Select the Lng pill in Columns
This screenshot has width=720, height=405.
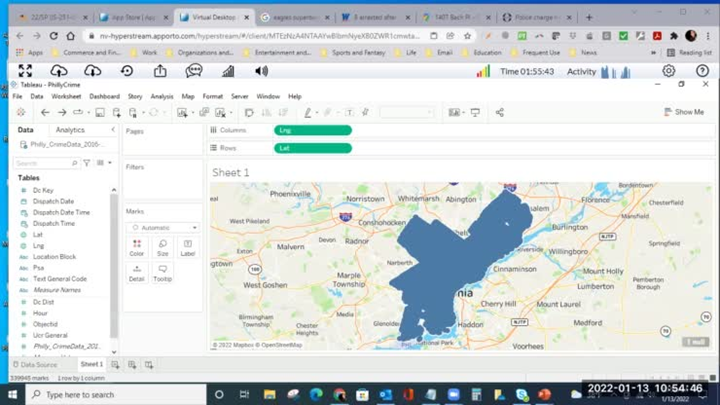[312, 130]
